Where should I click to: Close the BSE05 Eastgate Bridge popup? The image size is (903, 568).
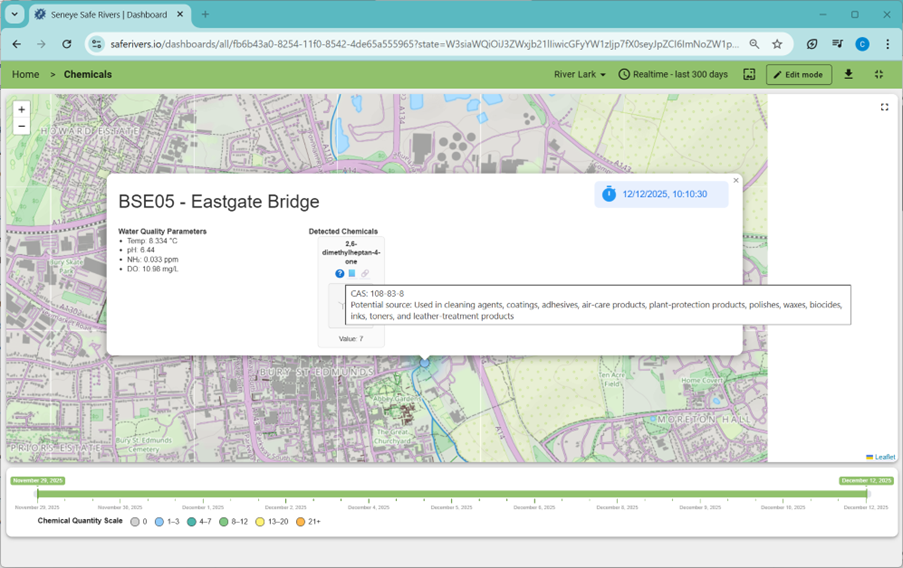[735, 180]
